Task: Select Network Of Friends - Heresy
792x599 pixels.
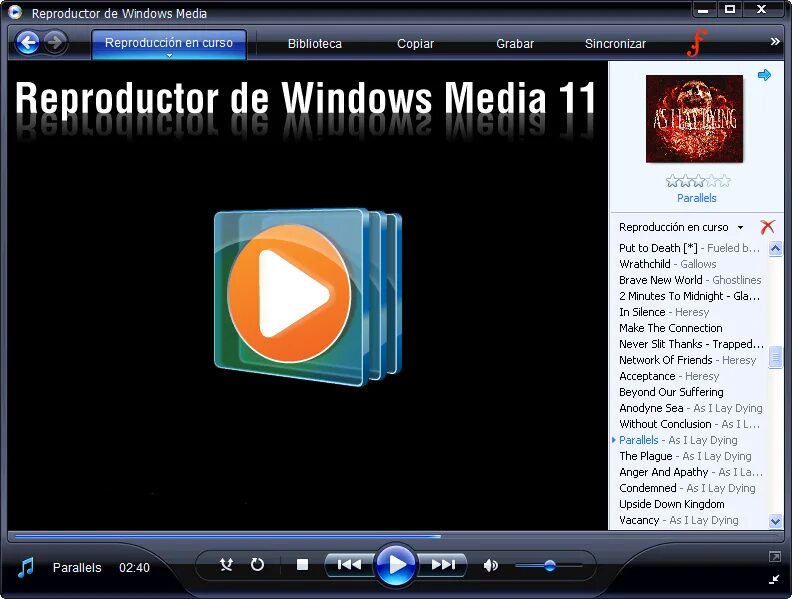Action: pos(689,360)
